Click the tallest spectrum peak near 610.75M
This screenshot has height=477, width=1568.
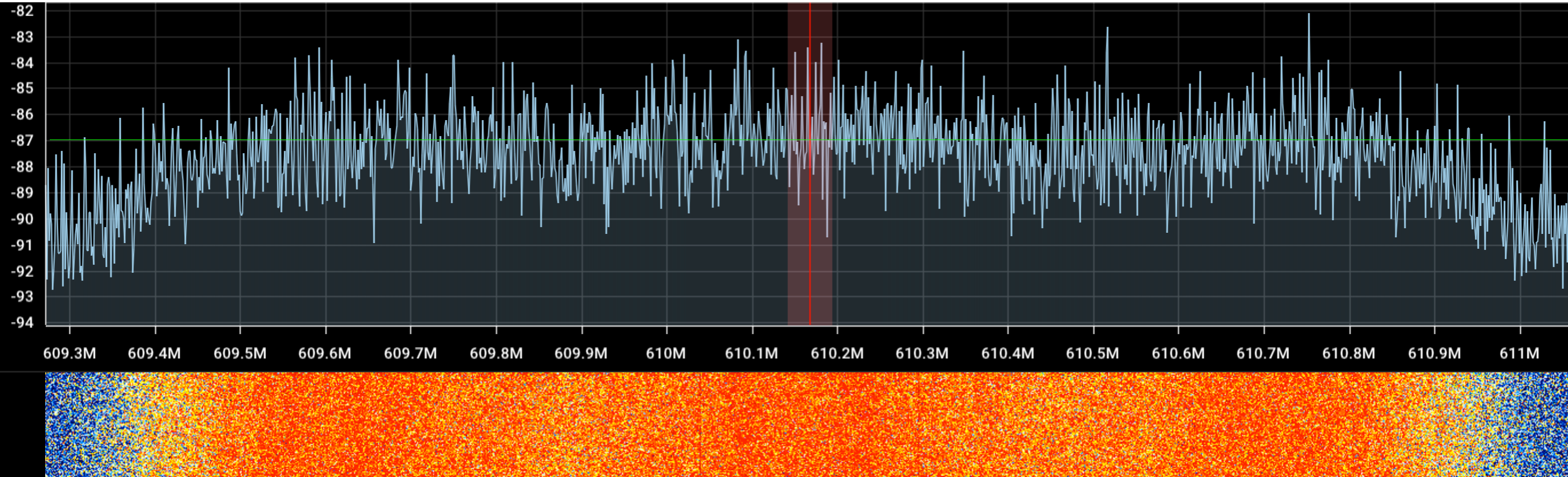point(1309,16)
